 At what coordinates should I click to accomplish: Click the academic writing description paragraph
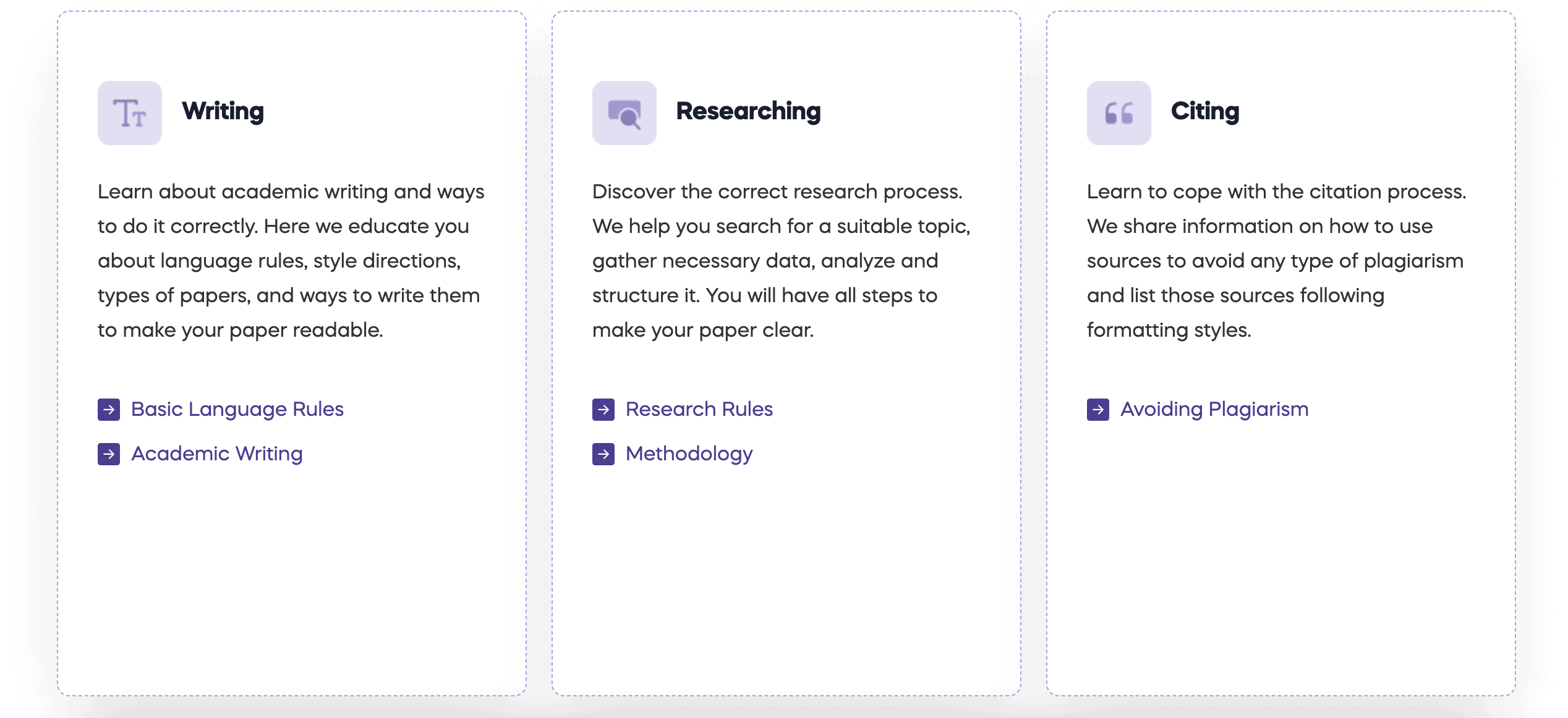tap(291, 261)
